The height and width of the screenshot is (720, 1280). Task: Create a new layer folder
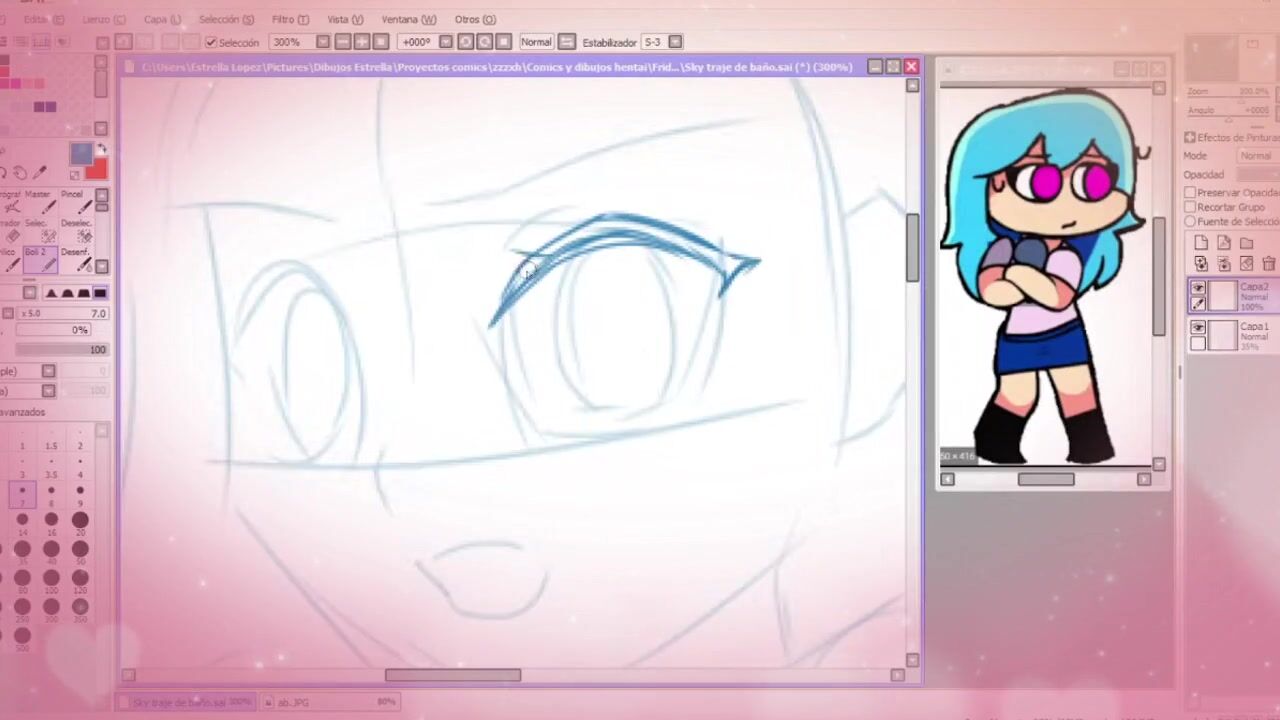(x=1246, y=243)
